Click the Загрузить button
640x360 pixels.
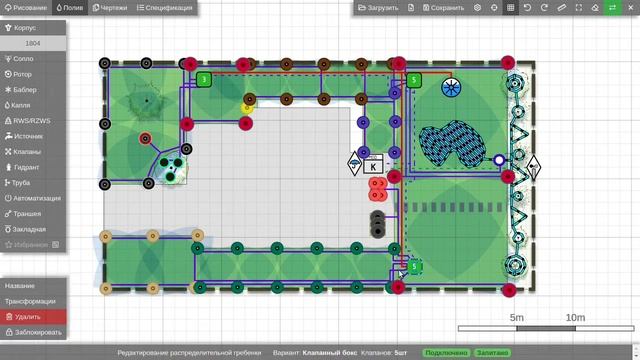pyautogui.click(x=378, y=8)
